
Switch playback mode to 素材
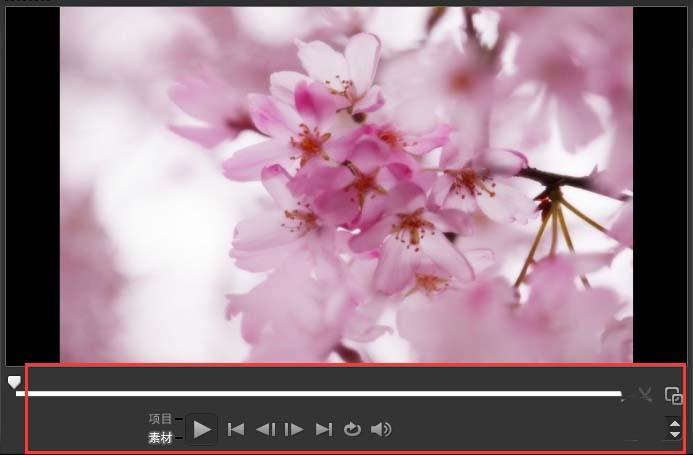click(x=160, y=438)
